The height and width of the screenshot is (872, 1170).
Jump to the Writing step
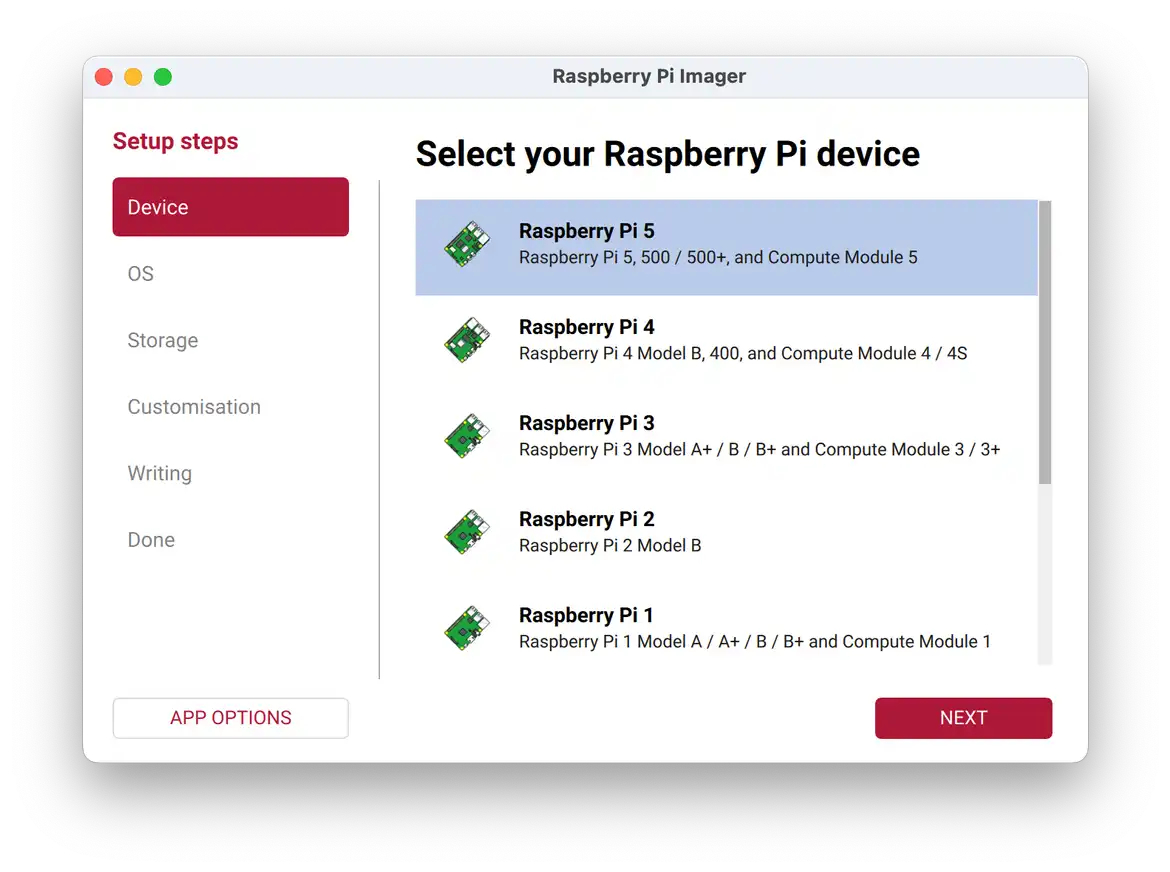coord(160,474)
